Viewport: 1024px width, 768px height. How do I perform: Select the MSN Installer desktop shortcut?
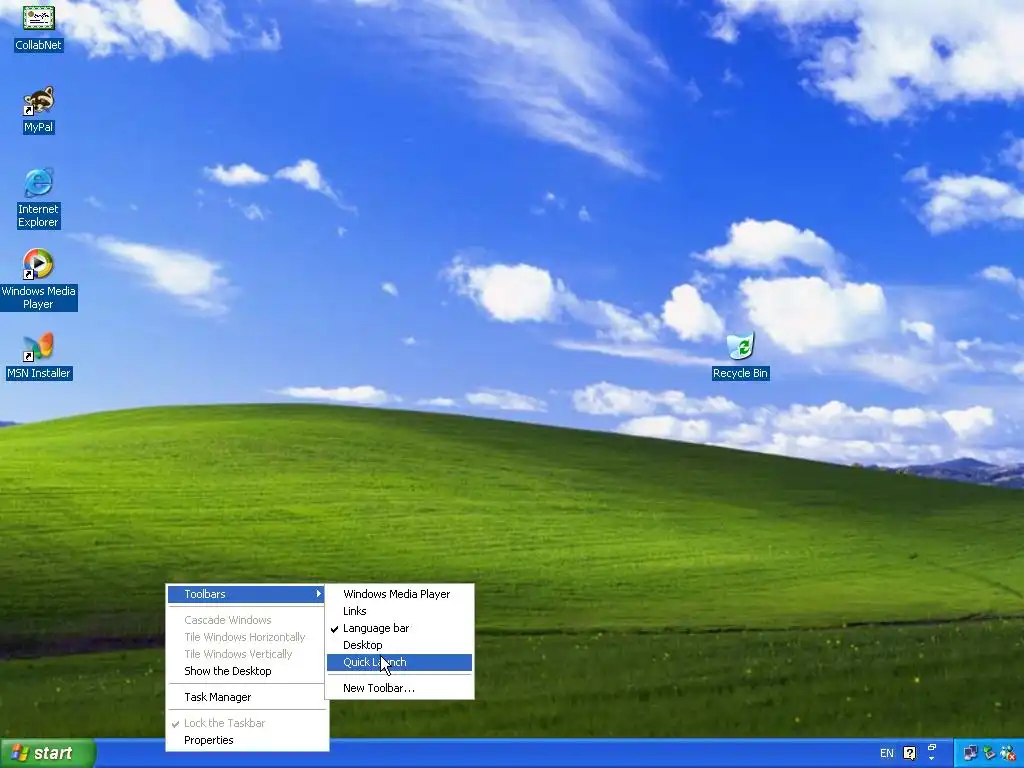click(39, 357)
